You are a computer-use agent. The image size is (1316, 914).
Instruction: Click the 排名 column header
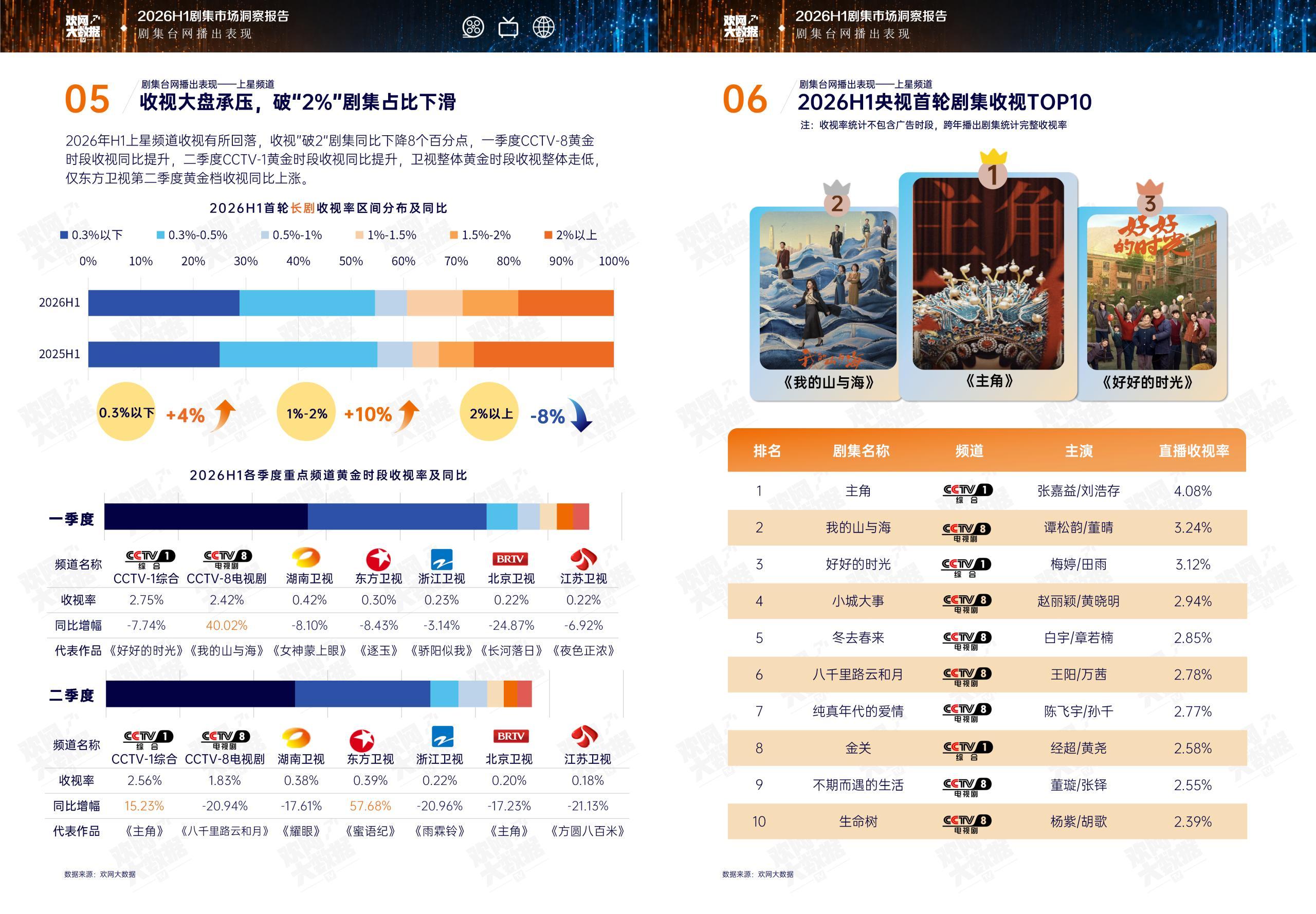[767, 451]
